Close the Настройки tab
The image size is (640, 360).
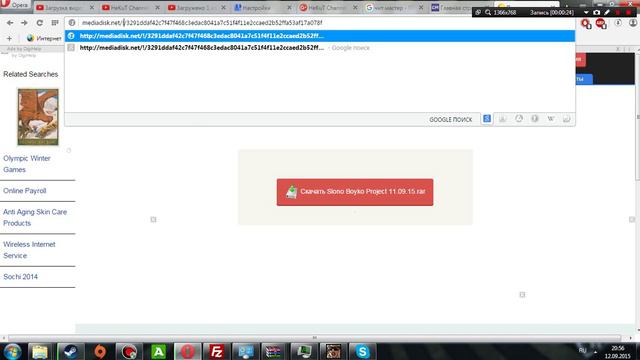click(x=289, y=7)
